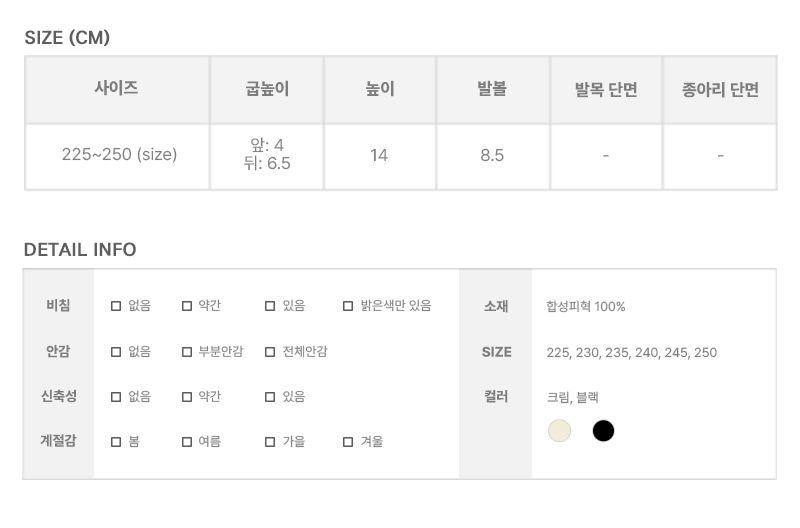
Task: Check the 없음 box in 안감 row
Action: click(116, 352)
